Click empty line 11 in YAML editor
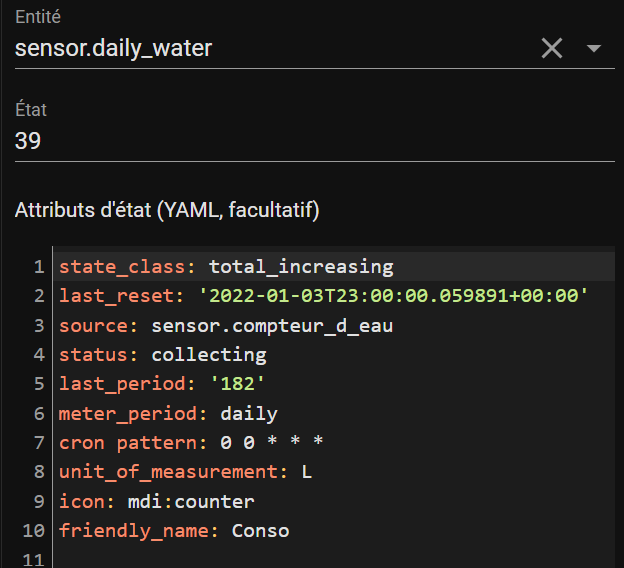The height and width of the screenshot is (568, 624). 333,558
